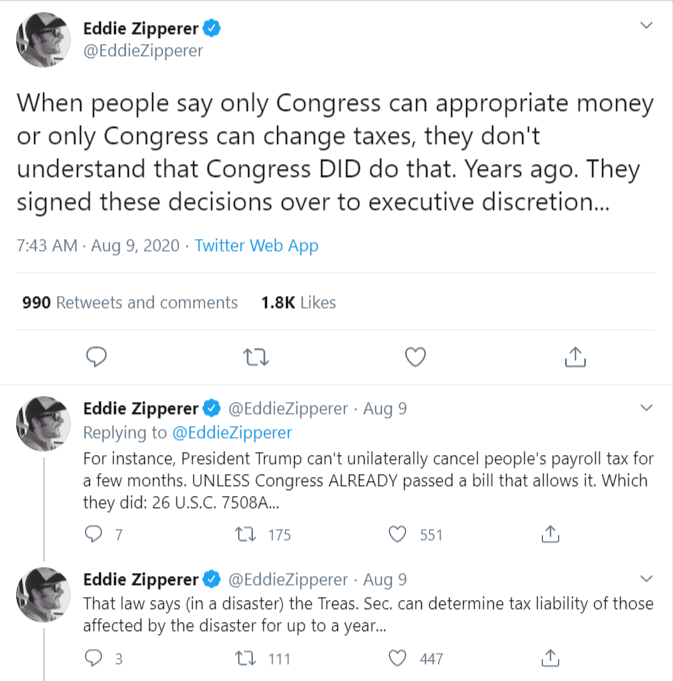Retweet the reply with 111 retweets
The width and height of the screenshot is (673, 681).
[x=242, y=658]
